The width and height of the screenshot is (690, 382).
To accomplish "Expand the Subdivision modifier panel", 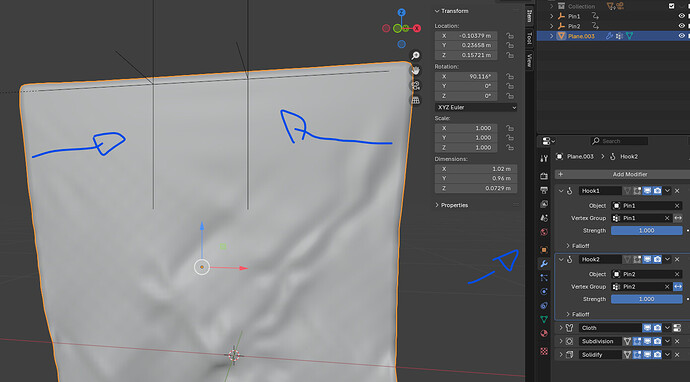I will (561, 342).
